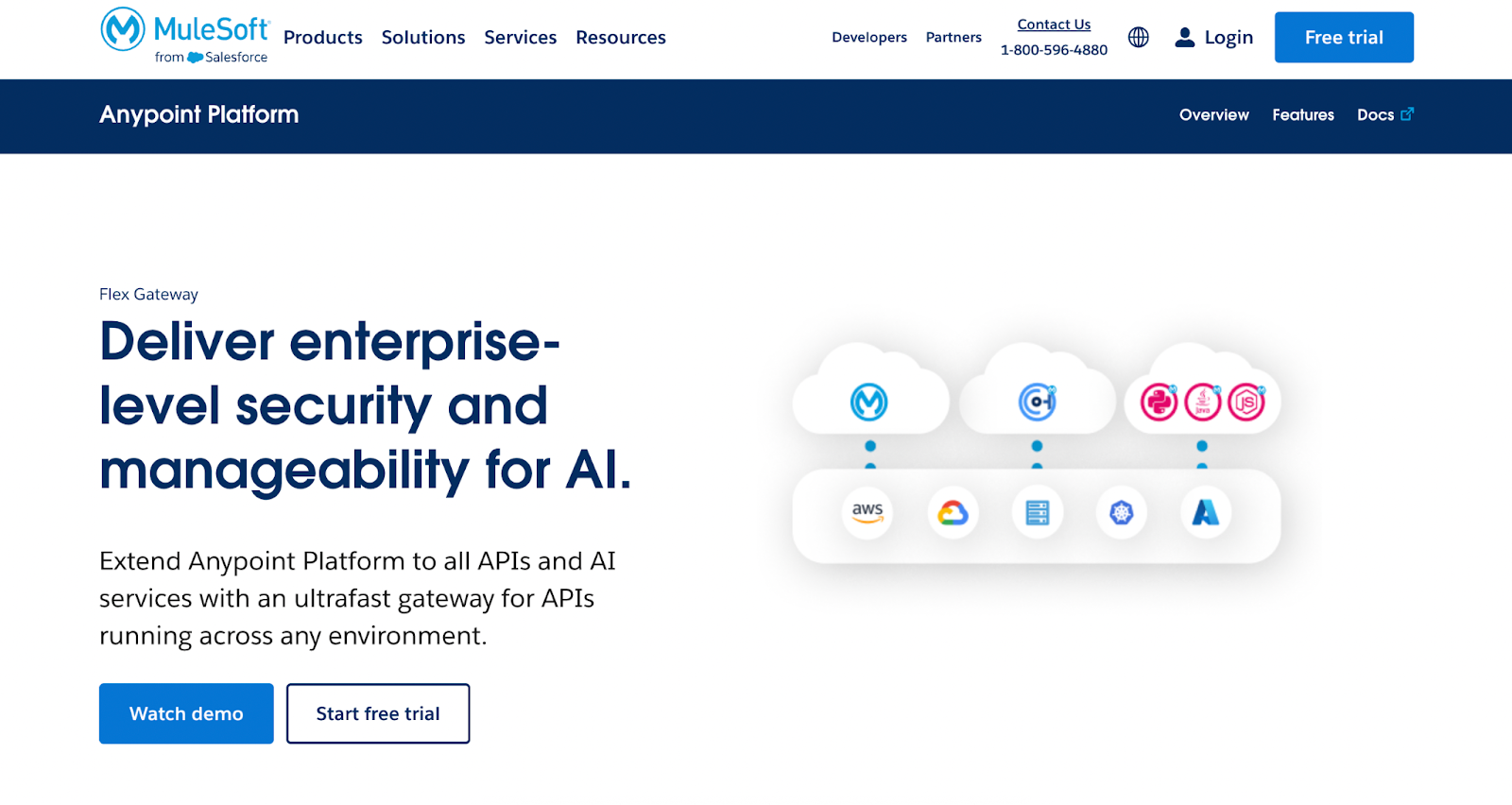The height and width of the screenshot is (805, 1512).
Task: Open the globe language selector
Action: click(x=1139, y=37)
